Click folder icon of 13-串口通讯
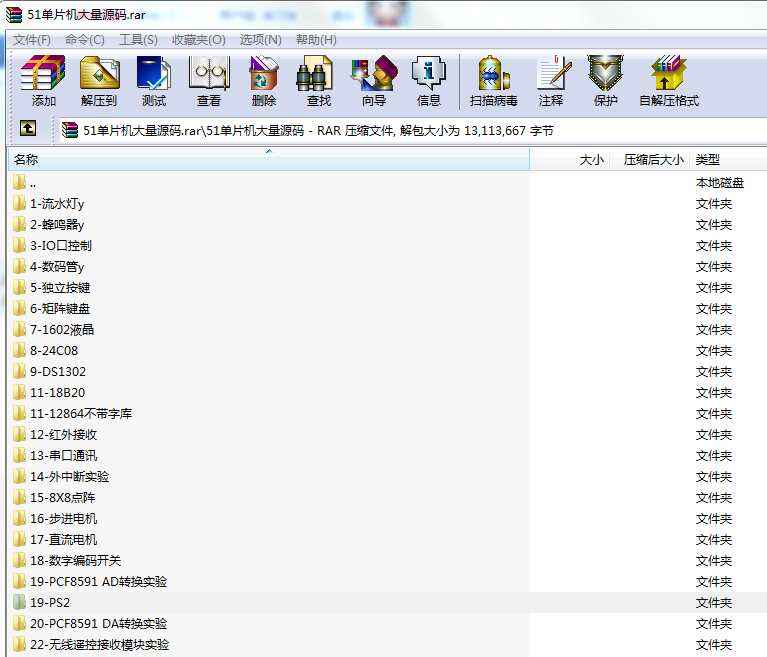This screenshot has height=657, width=767. [x=19, y=455]
